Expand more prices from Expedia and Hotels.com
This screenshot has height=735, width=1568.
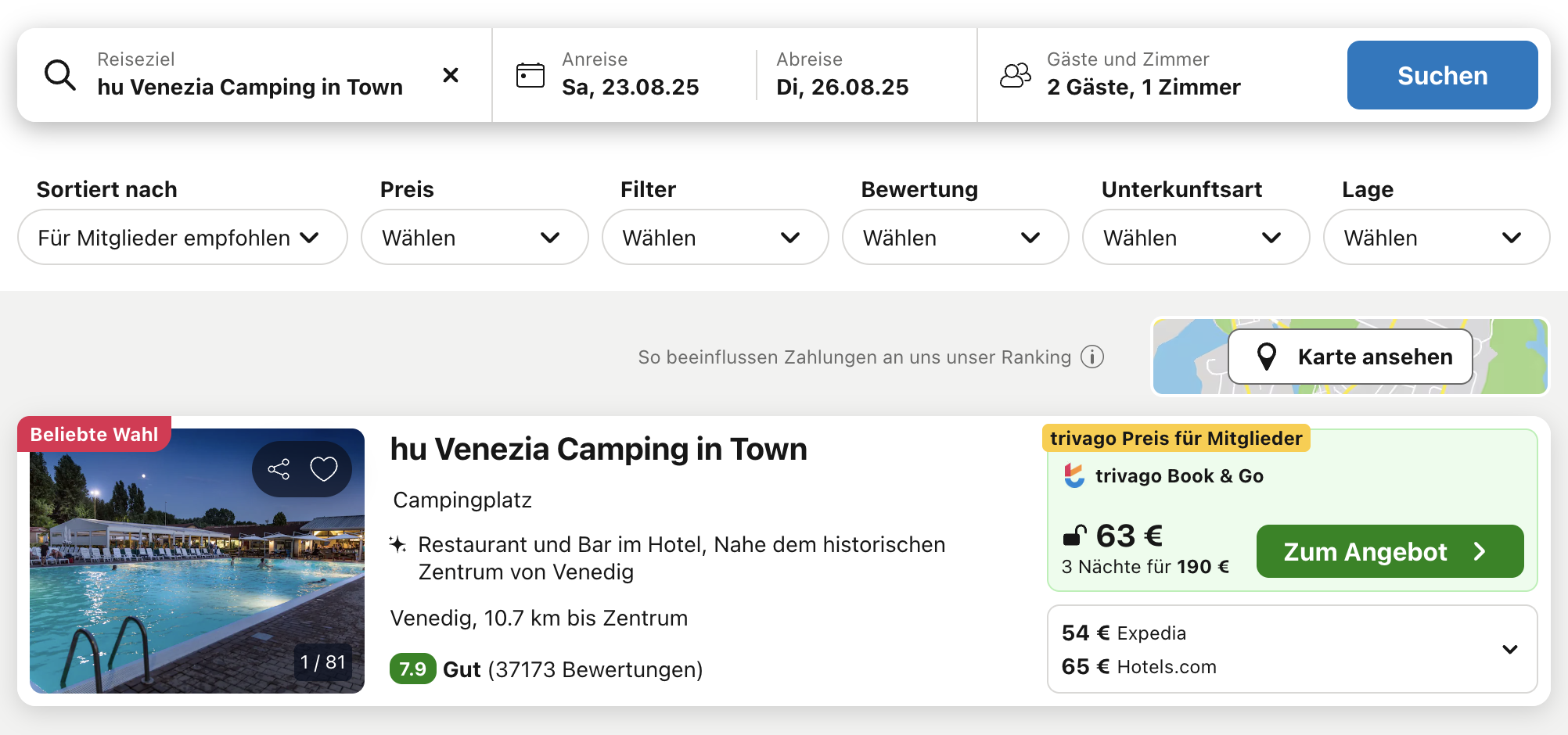click(x=1510, y=649)
